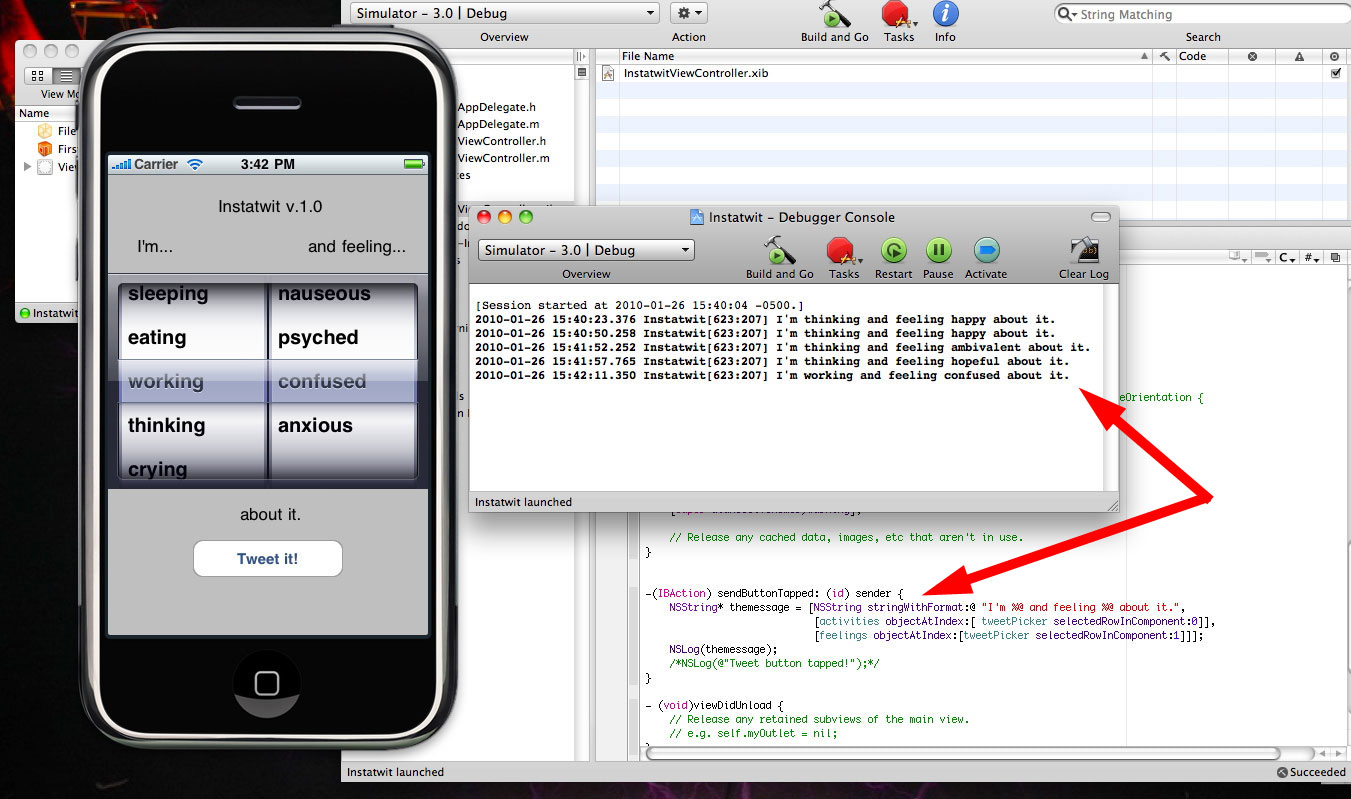Tap the Tweet it! button in simulator
The image size is (1351, 799).
pos(268,559)
